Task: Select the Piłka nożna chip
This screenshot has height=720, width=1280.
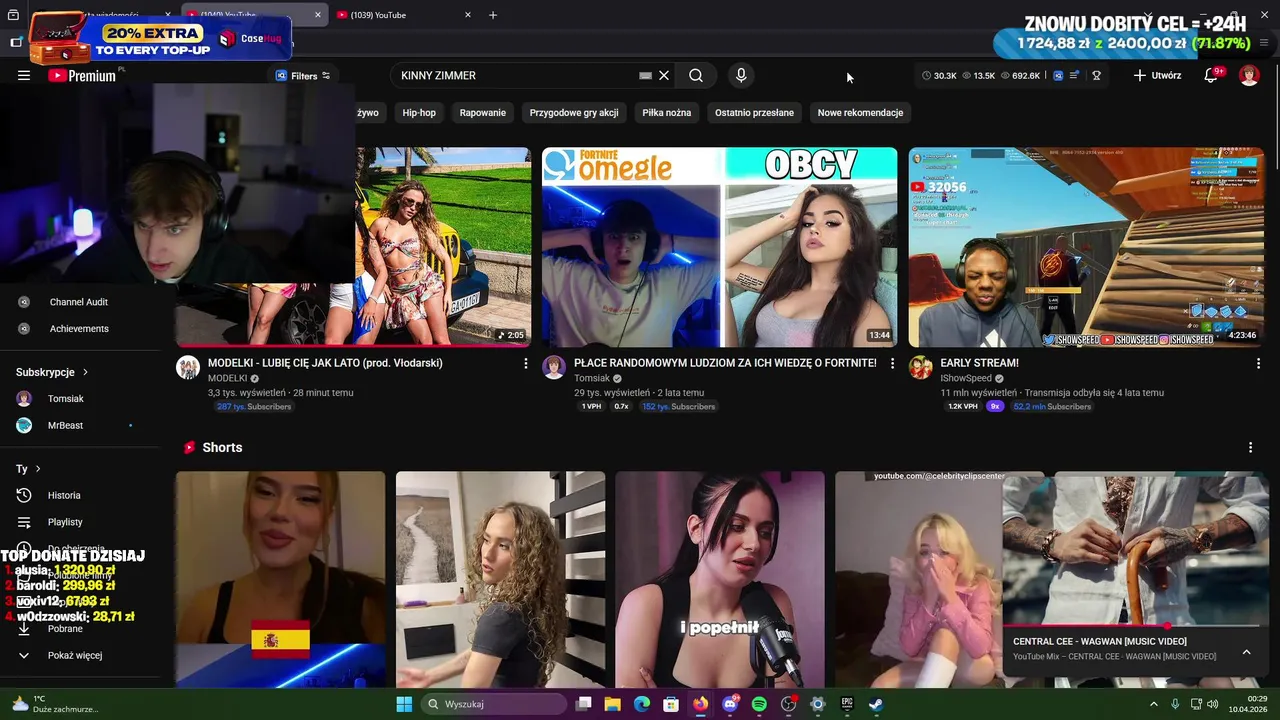Action: (x=667, y=113)
